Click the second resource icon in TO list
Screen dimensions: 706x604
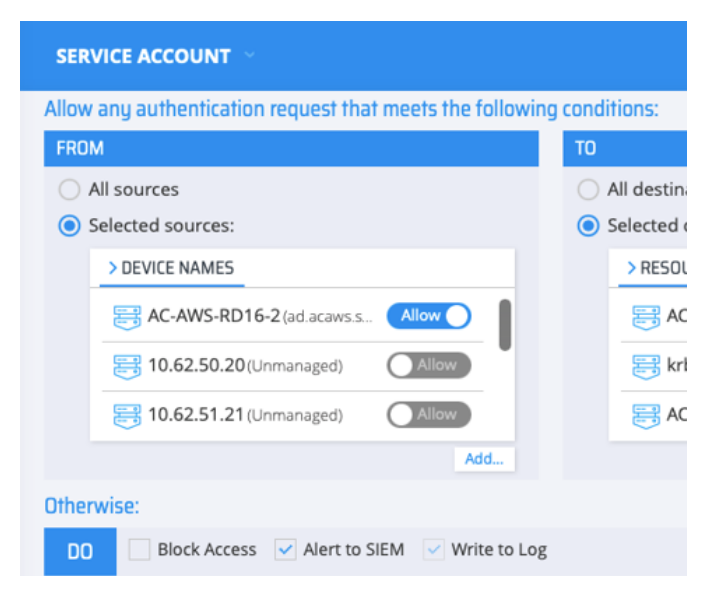(646, 366)
